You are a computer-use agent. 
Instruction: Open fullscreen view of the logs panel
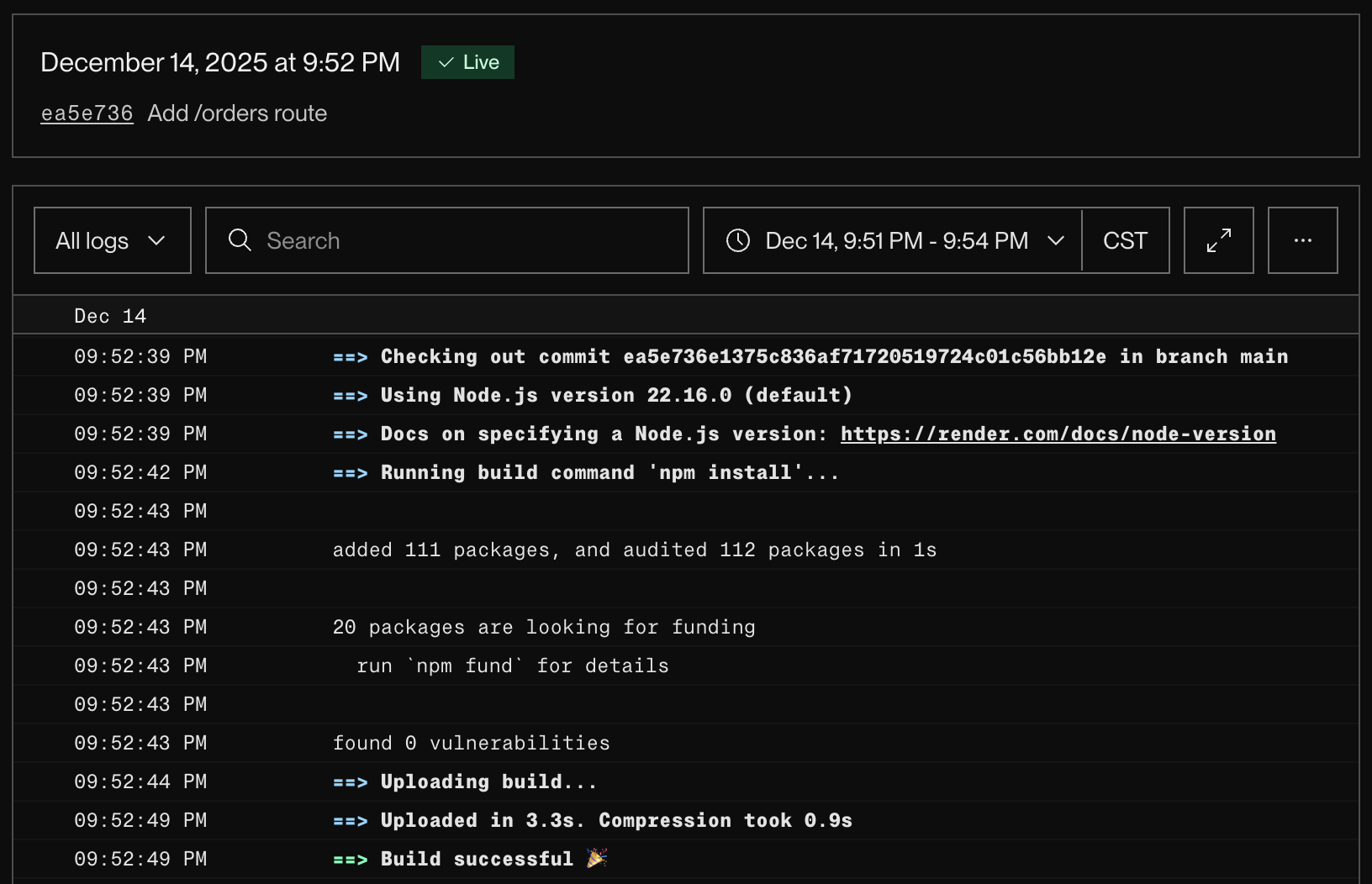[x=1218, y=240]
